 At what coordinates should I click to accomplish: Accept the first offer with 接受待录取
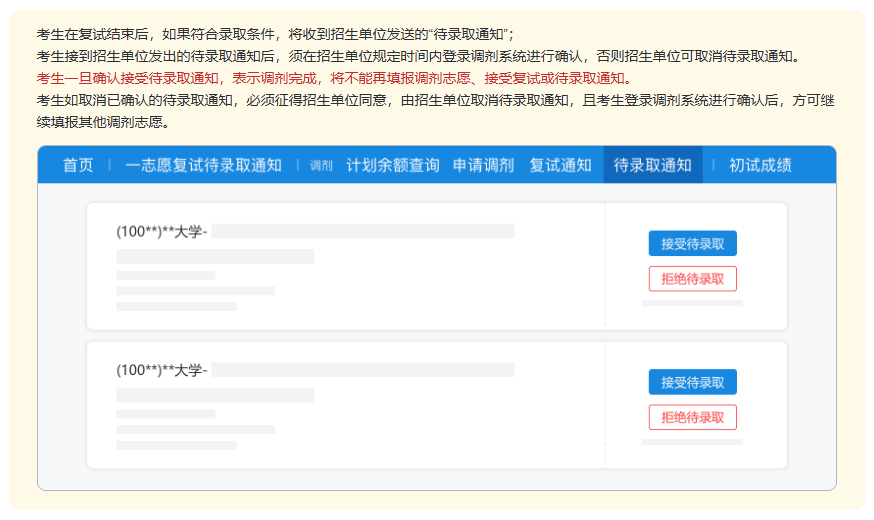[x=692, y=244]
